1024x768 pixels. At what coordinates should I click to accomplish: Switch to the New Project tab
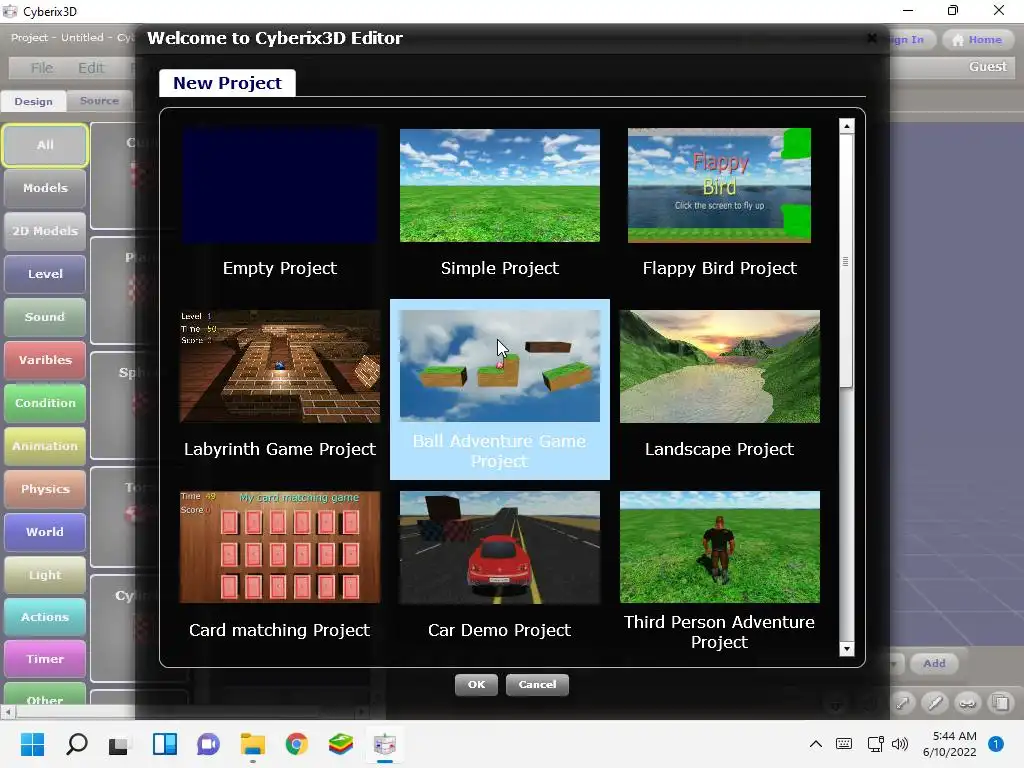[x=227, y=83]
